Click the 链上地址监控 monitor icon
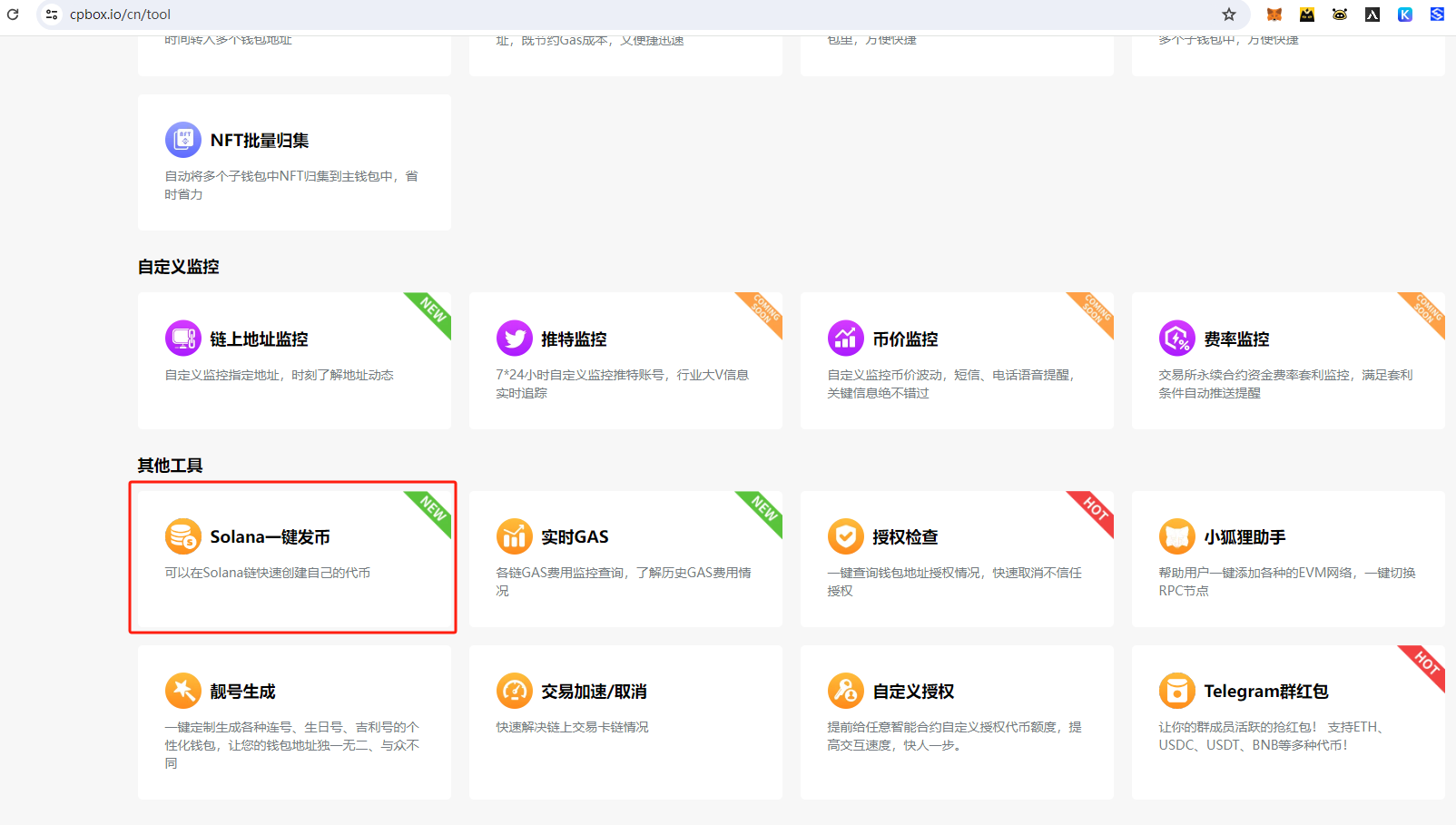The width and height of the screenshot is (1456, 825). pos(183,339)
